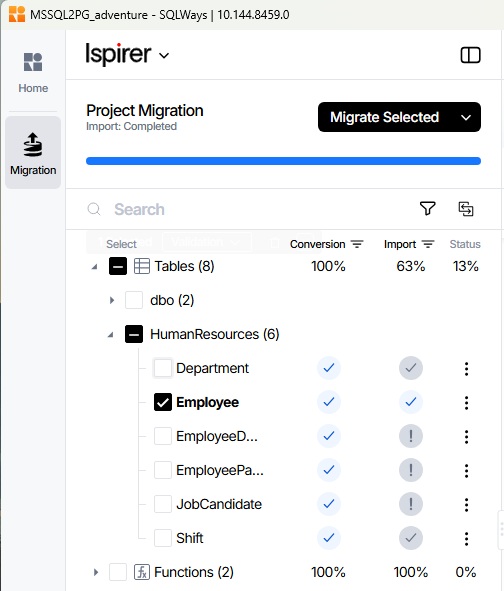Screen dimensions: 504x591
Task: Tick the dbo schema checkbox
Action: [134, 300]
